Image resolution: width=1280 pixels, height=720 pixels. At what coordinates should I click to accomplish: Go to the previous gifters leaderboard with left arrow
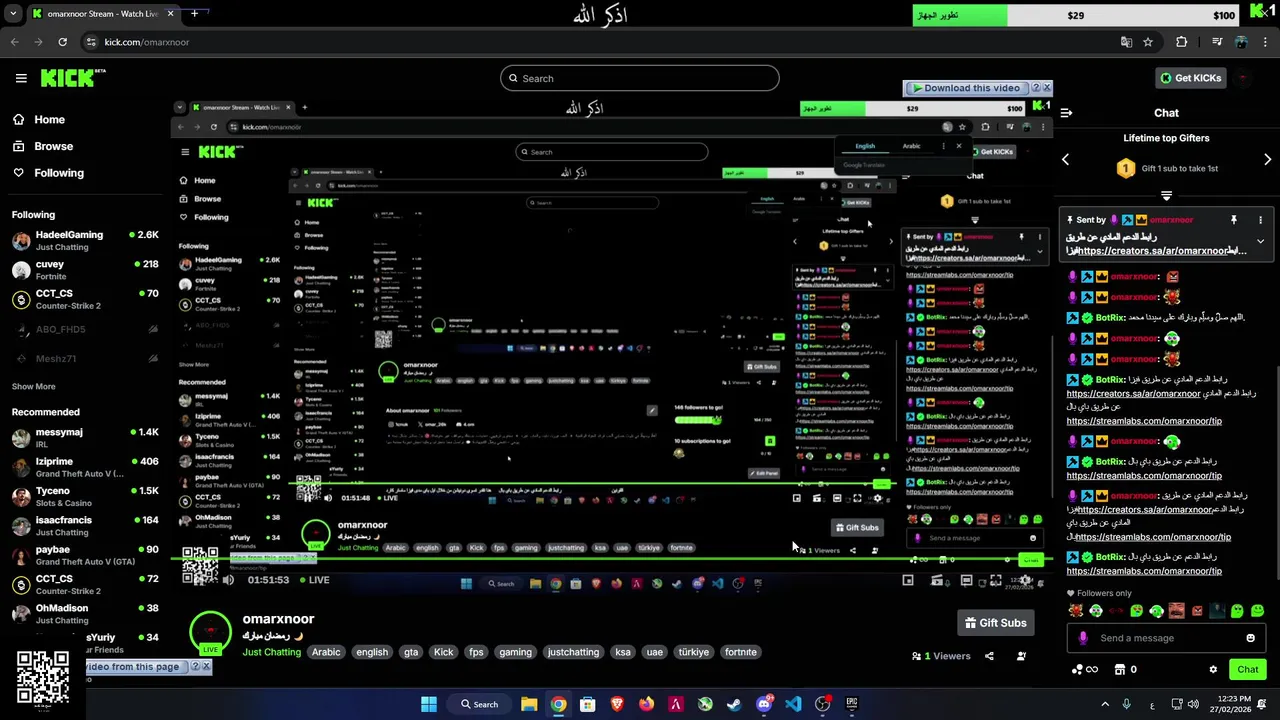click(1065, 160)
